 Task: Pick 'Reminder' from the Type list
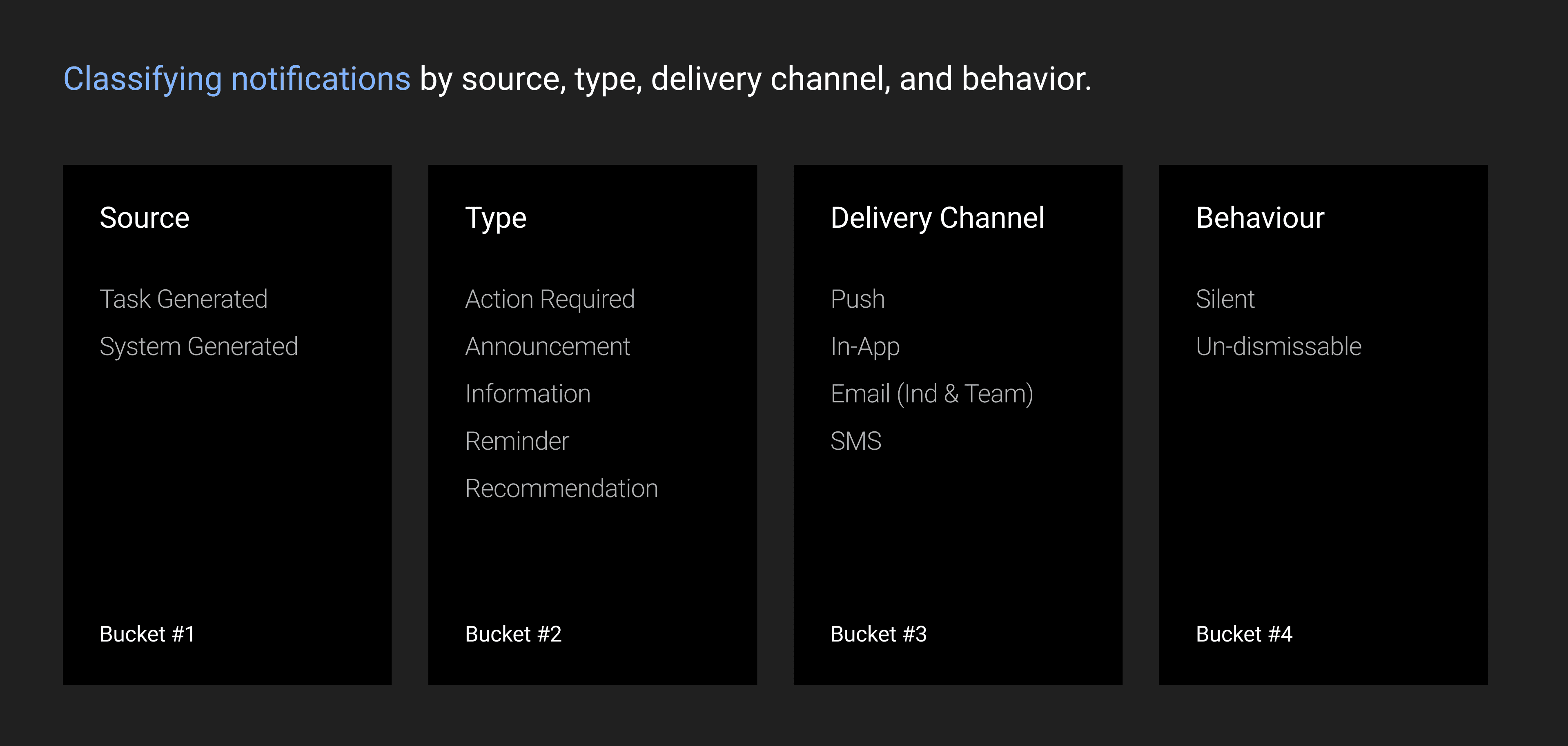click(x=517, y=441)
